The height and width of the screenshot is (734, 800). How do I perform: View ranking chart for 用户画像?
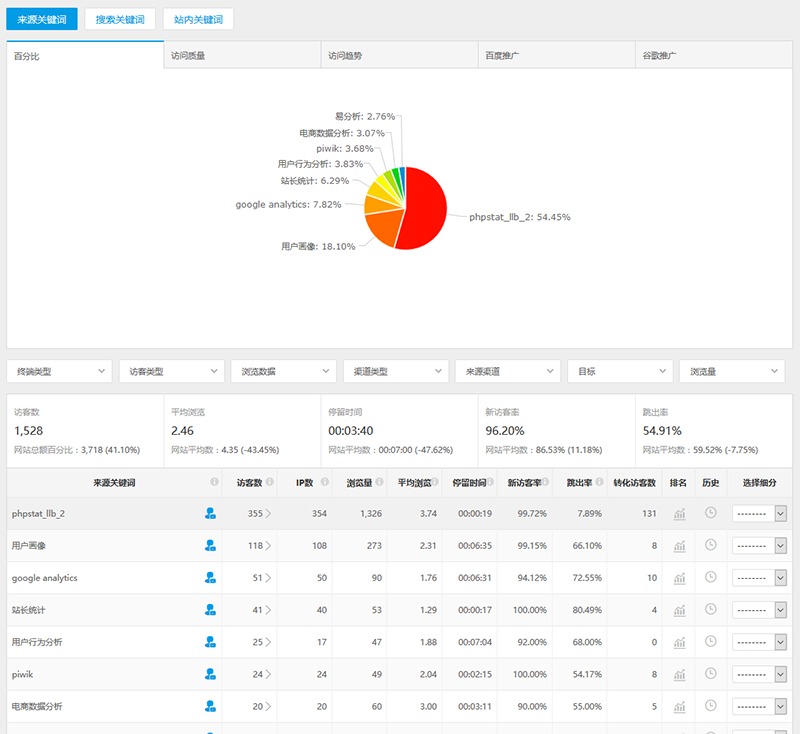pyautogui.click(x=679, y=546)
